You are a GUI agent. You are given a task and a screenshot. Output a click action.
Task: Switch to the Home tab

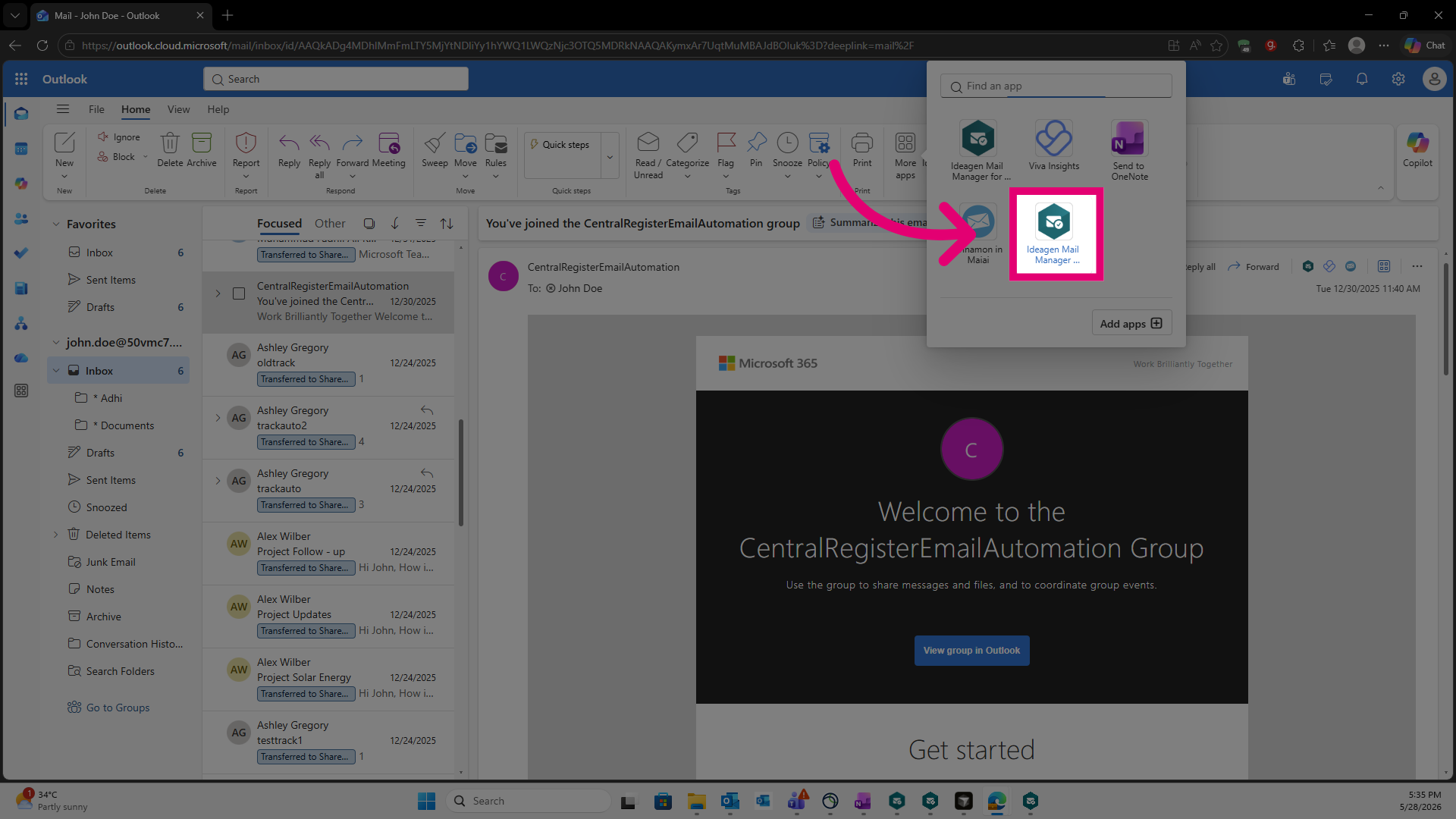[x=136, y=109]
